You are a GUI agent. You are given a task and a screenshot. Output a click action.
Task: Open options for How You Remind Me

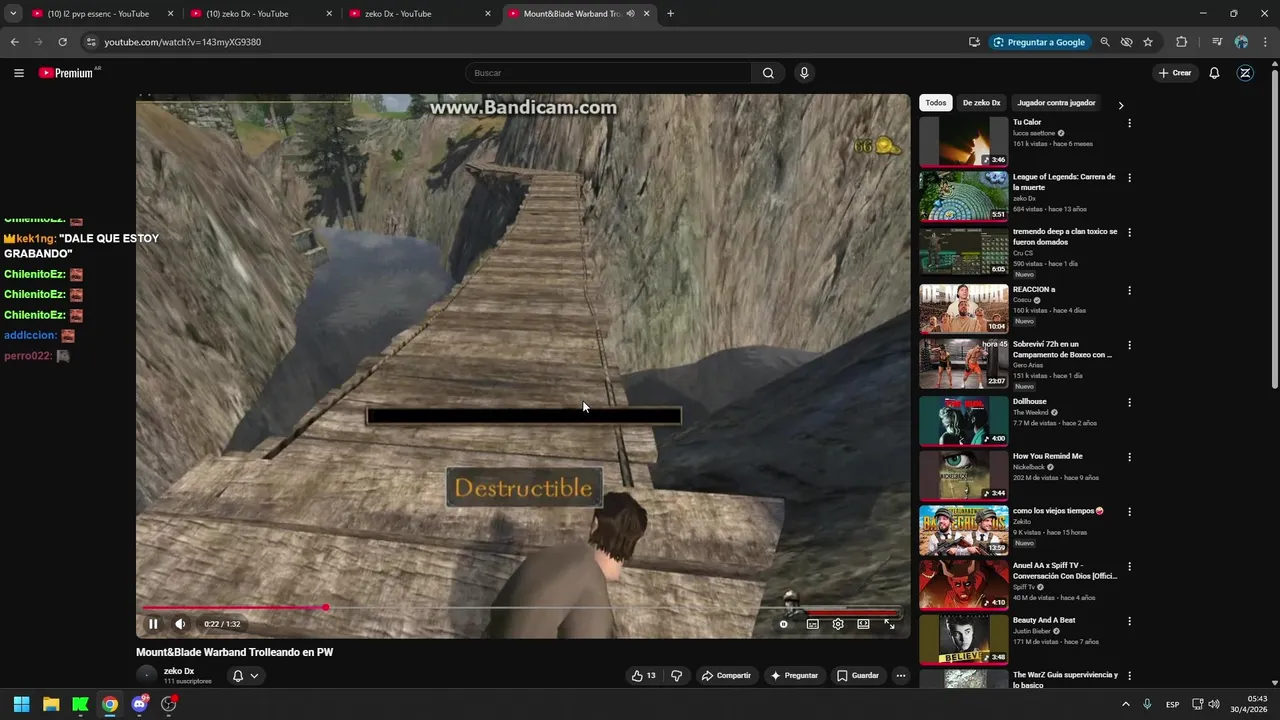click(1129, 457)
